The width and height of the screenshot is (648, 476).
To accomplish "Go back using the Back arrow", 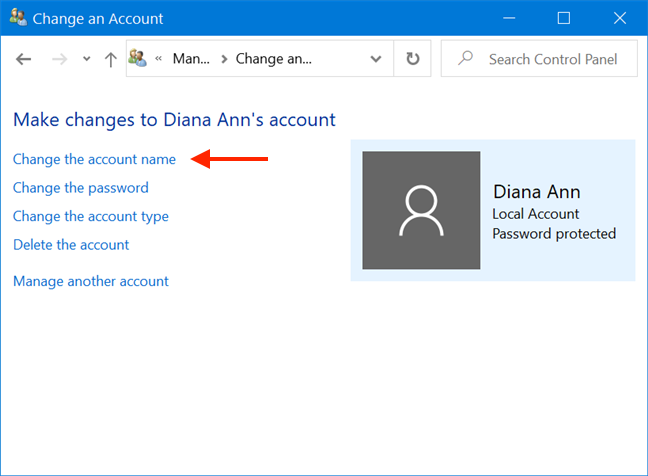I will point(24,59).
